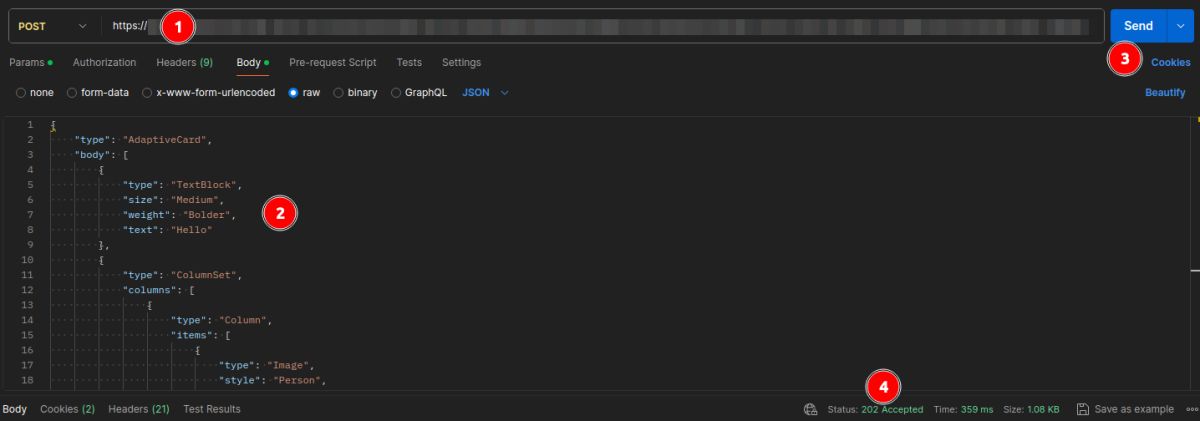Click the "text": "Hello" line
This screenshot has width=1200, height=421.
tap(167, 230)
